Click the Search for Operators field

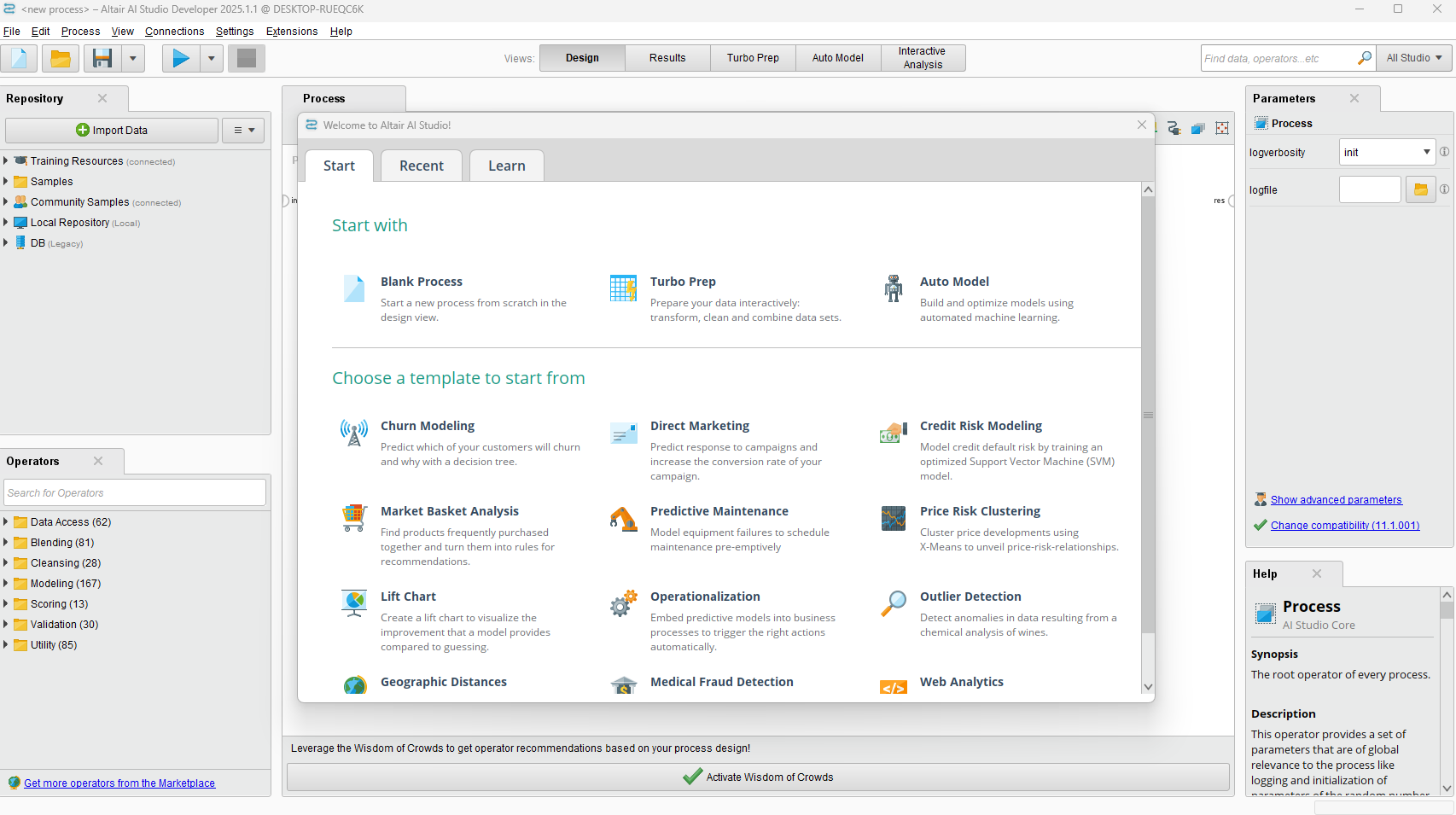pos(136,492)
